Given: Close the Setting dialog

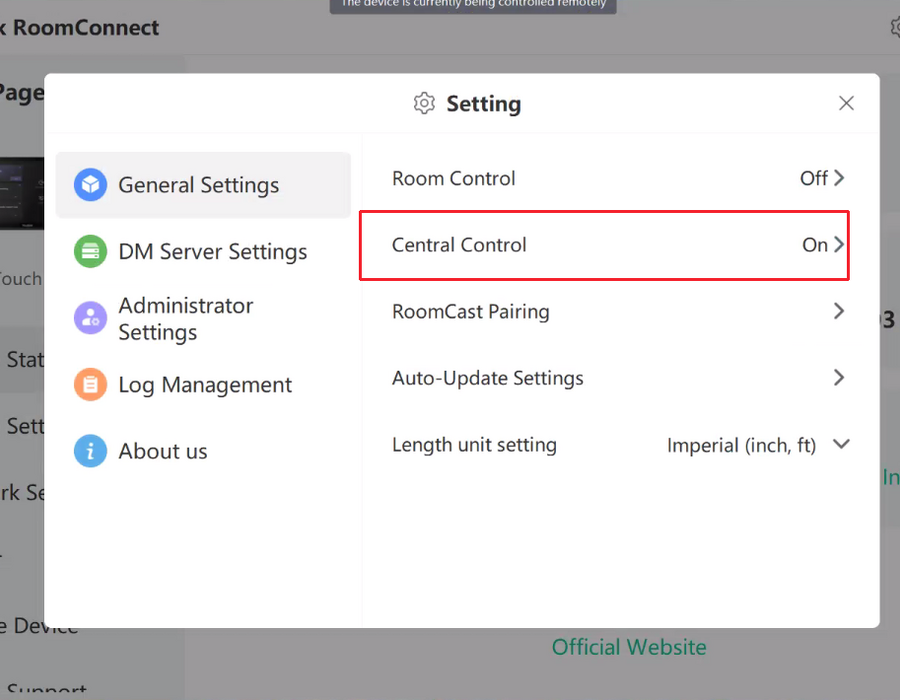Looking at the screenshot, I should [846, 103].
